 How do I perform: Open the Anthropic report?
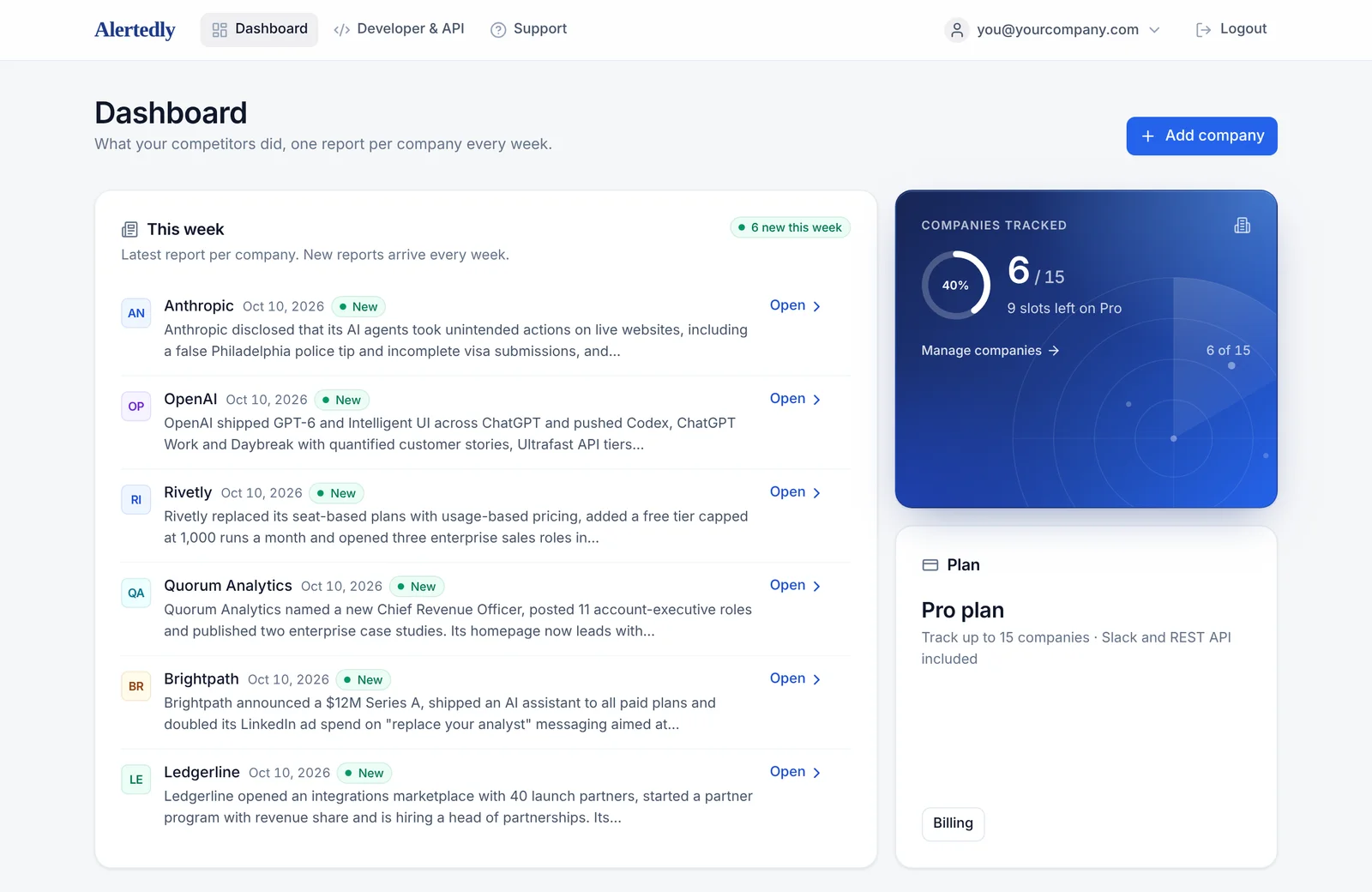[x=795, y=305]
